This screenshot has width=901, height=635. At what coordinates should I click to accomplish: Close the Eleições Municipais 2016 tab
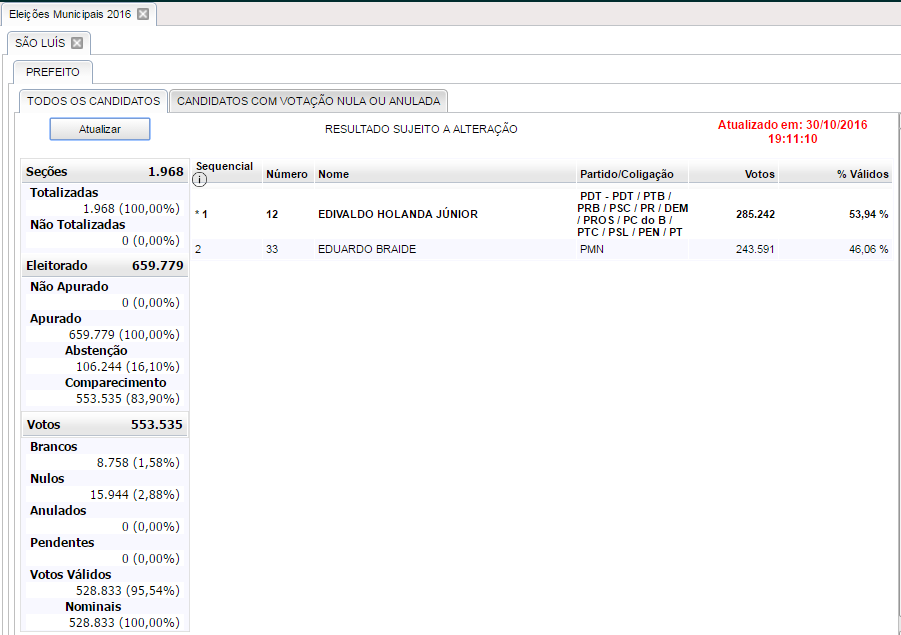tap(143, 14)
